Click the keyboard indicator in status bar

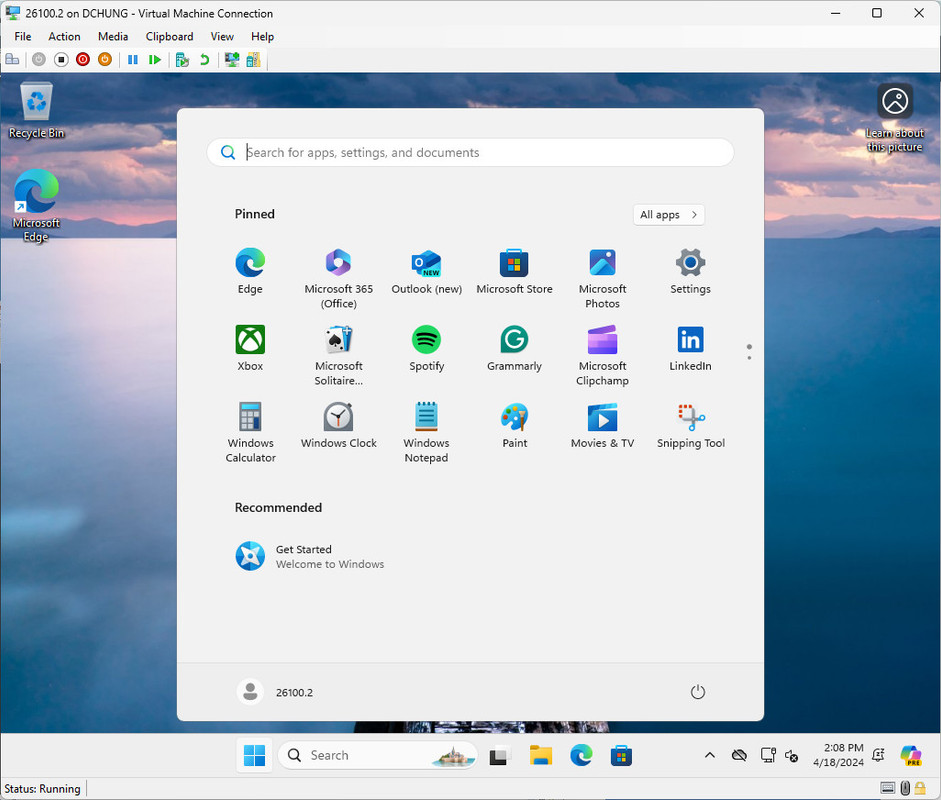888,787
